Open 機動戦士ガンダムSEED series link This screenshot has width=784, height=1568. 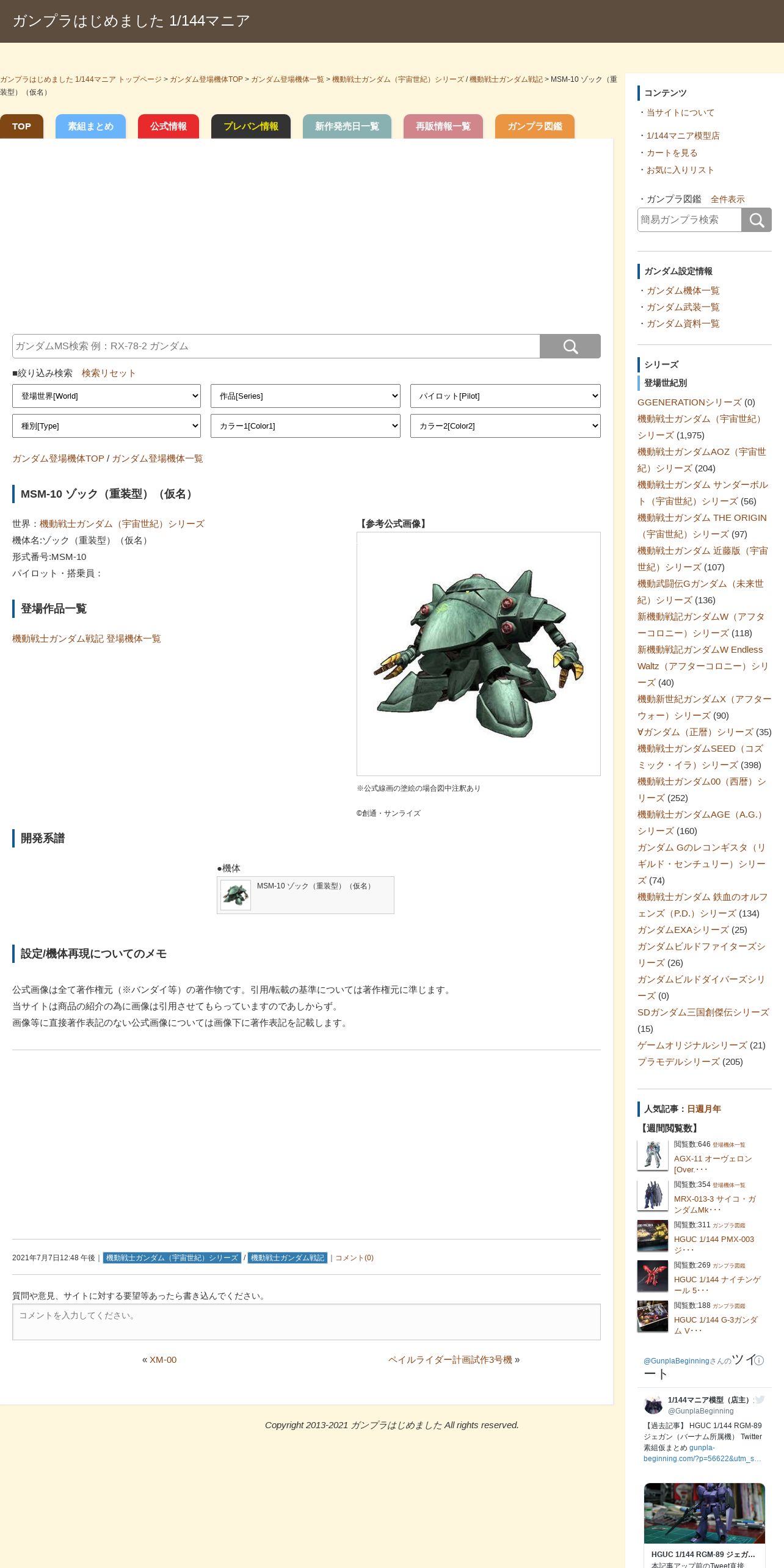[700, 757]
